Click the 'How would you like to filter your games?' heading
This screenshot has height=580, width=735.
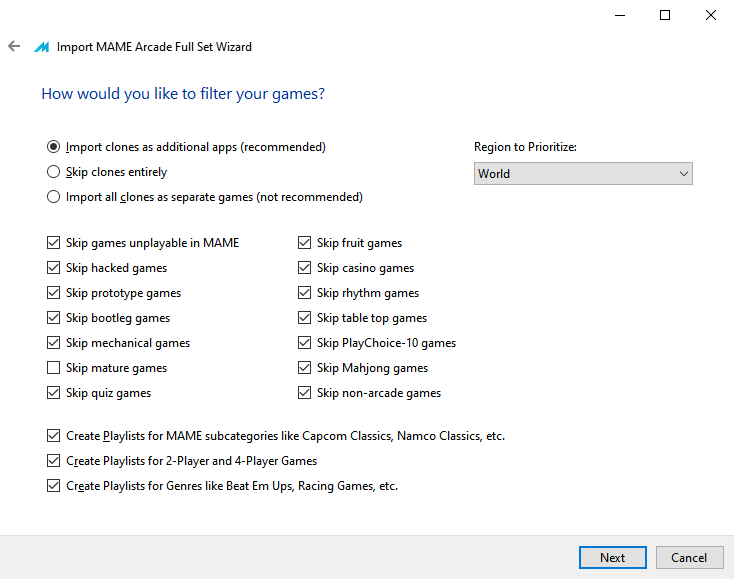click(183, 94)
